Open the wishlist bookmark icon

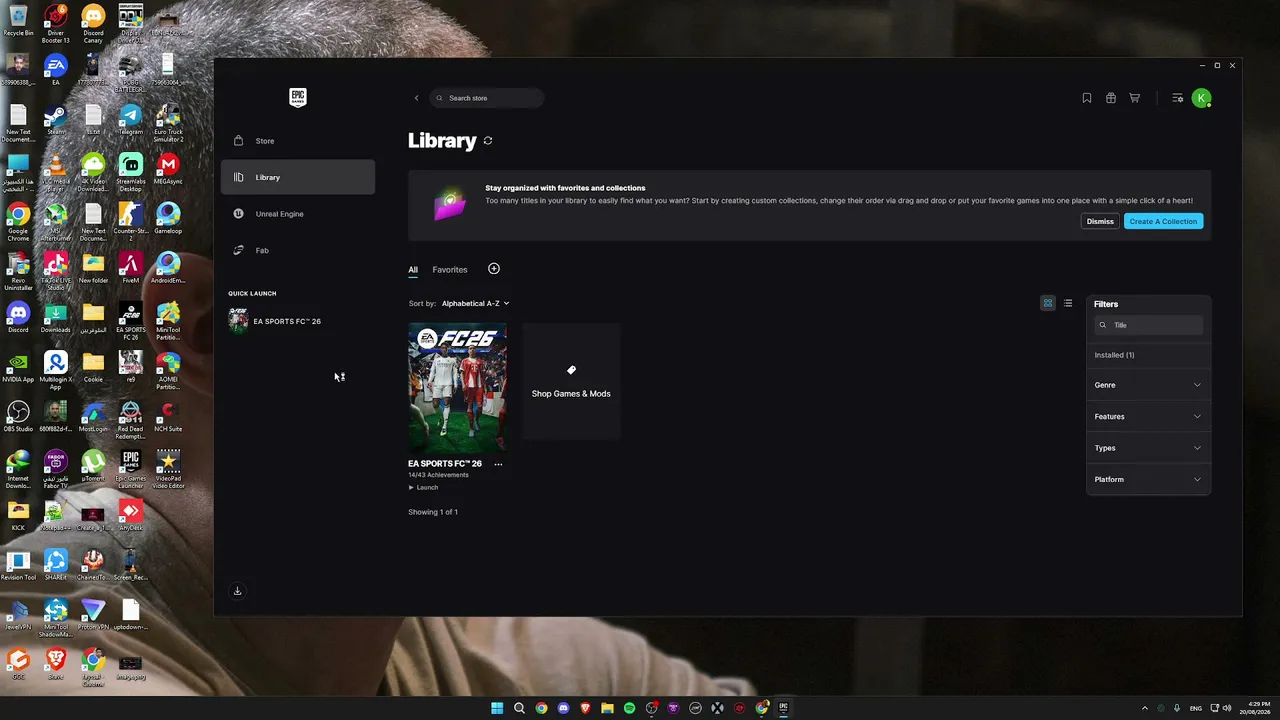click(1087, 98)
